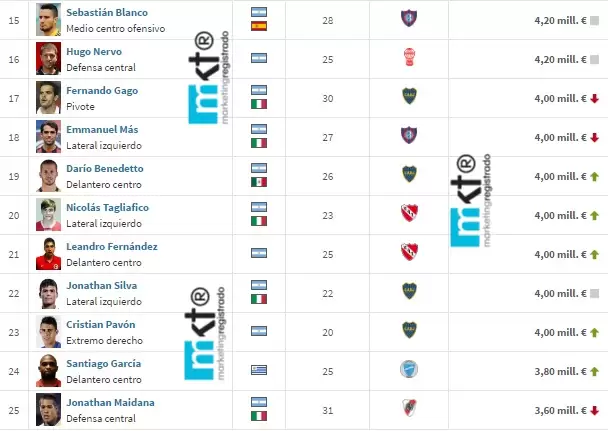Click the 4,20 mill. € value for Sebastián Blanco
Viewport: 608px width, 431px height.
[x=558, y=20]
